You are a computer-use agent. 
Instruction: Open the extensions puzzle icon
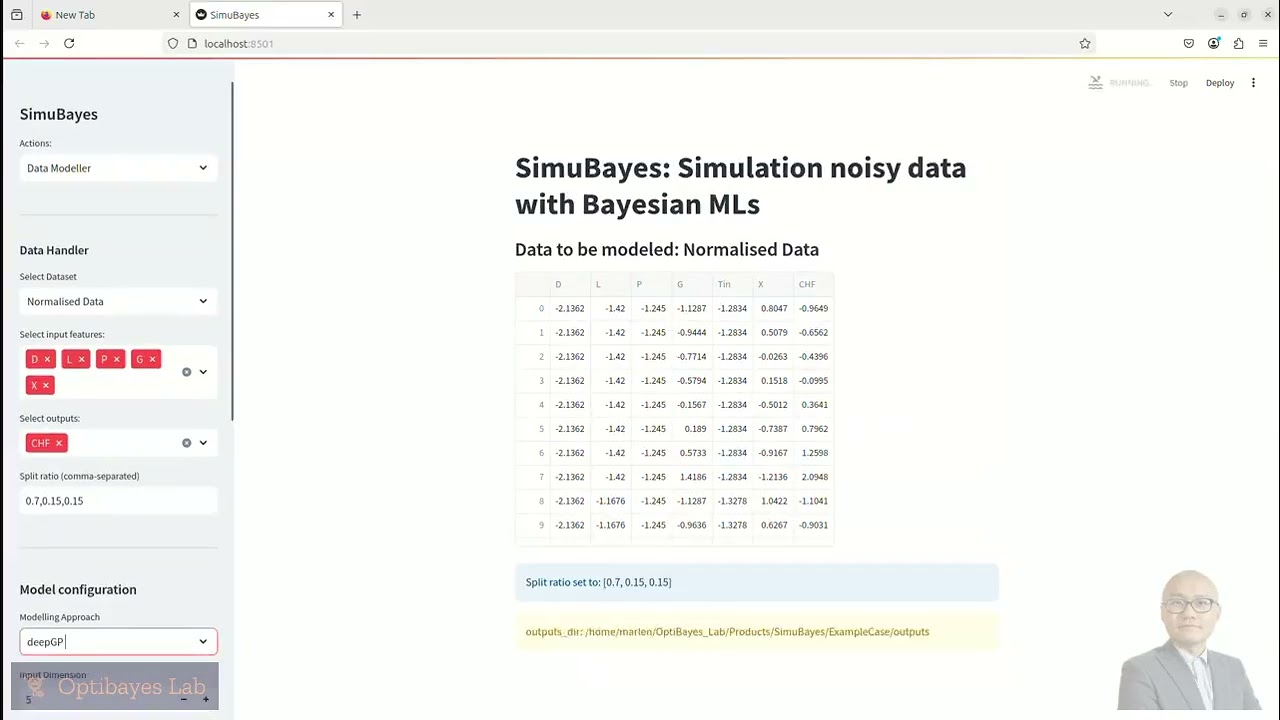(x=1238, y=43)
